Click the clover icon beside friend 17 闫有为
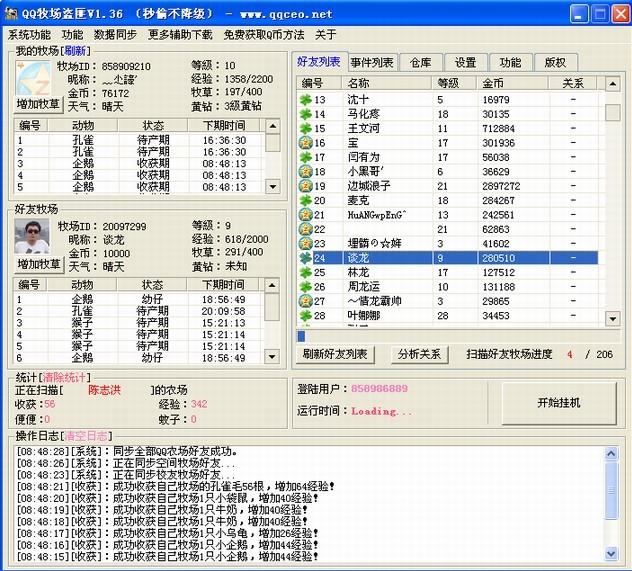Viewport: 632px width, 571px height. [306, 157]
